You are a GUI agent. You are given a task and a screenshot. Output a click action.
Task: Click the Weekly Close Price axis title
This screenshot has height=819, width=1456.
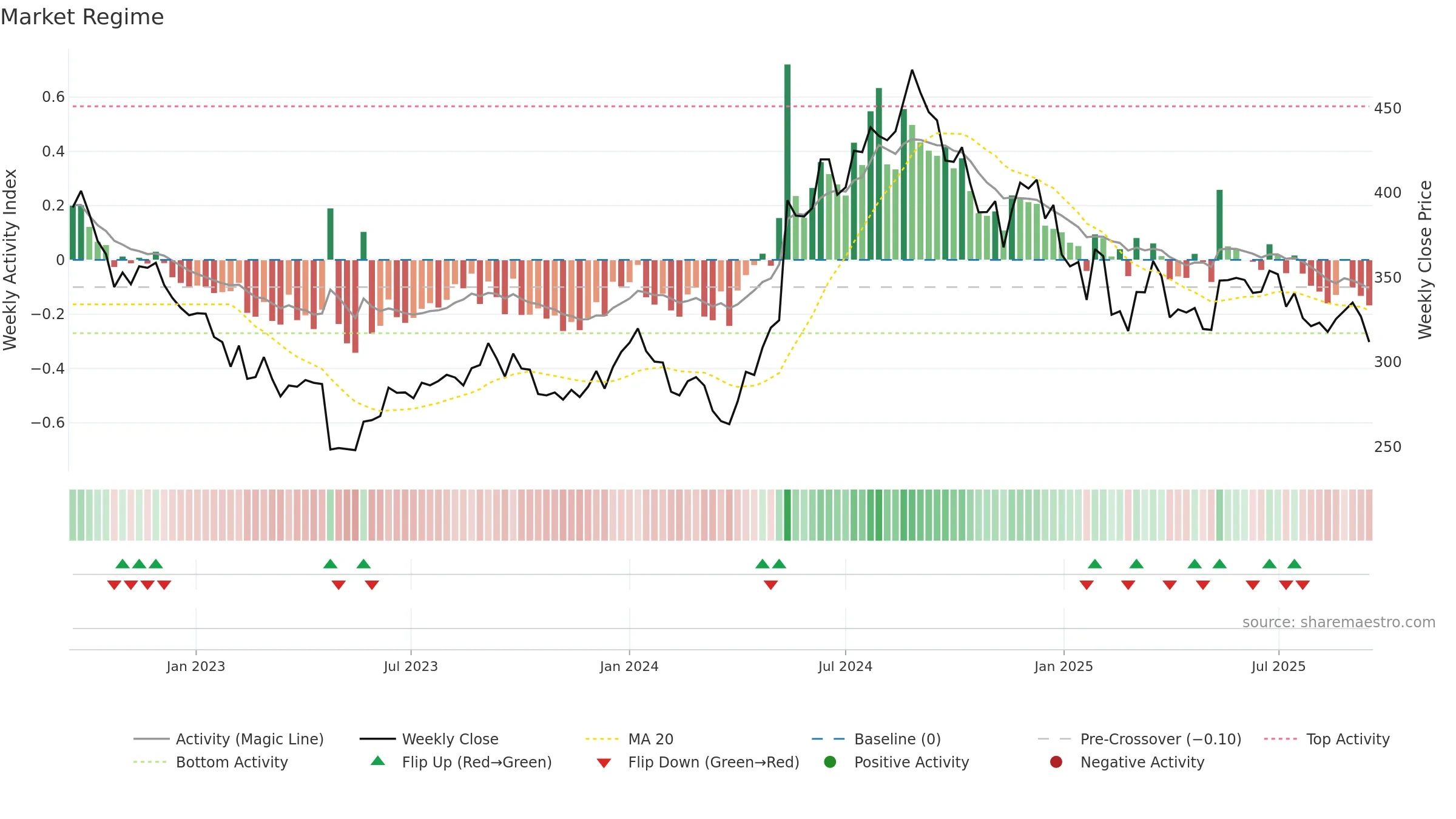click(1425, 260)
